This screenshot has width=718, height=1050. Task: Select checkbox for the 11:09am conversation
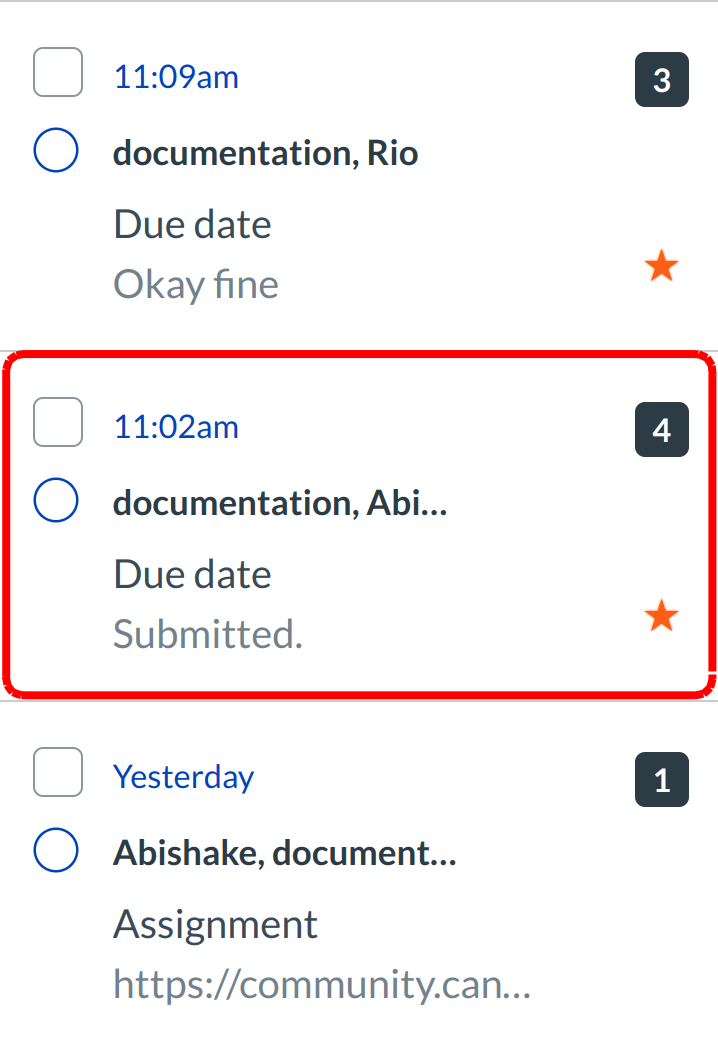point(58,73)
